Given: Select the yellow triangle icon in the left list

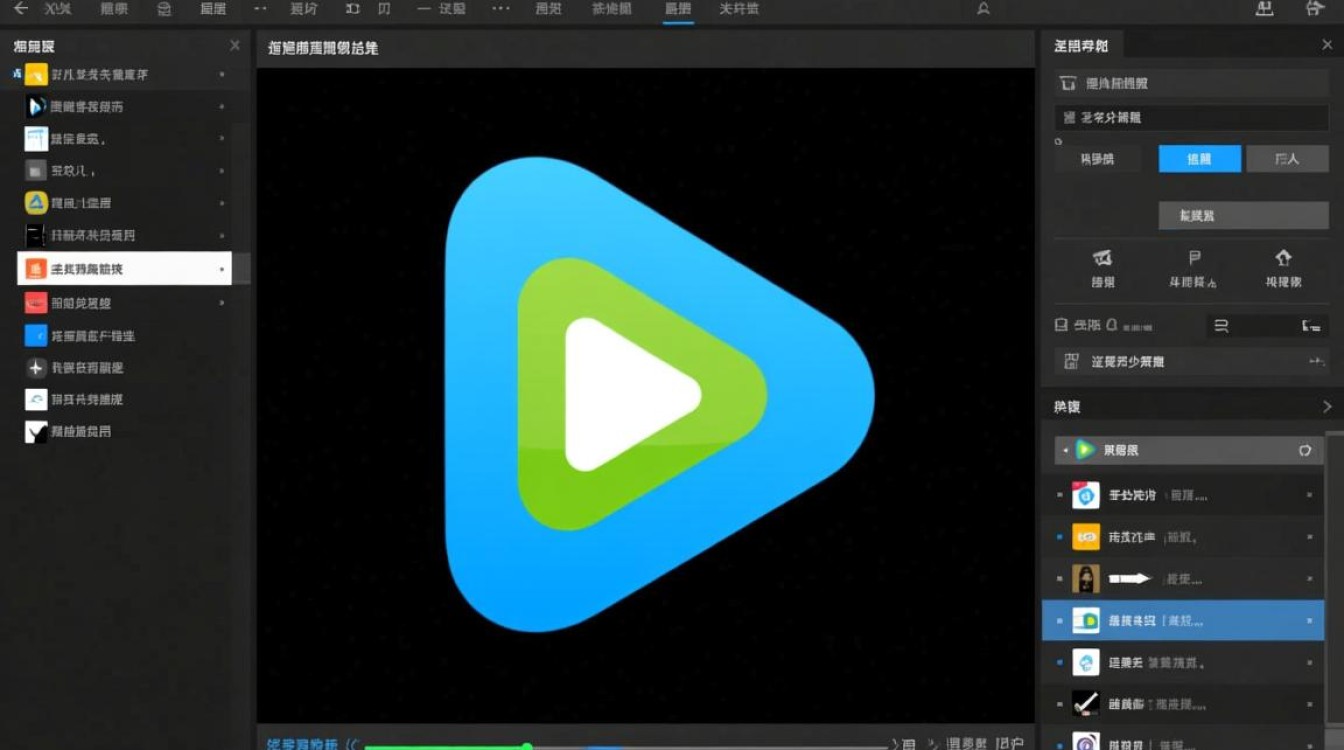Looking at the screenshot, I should coord(36,203).
